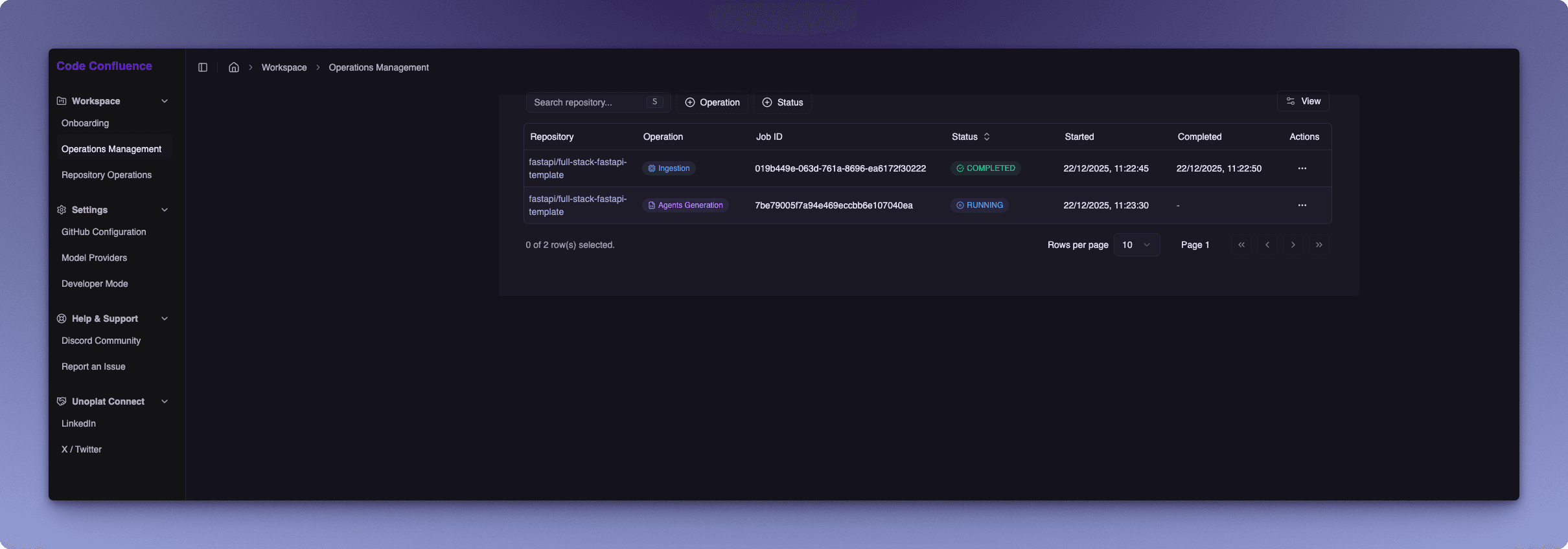This screenshot has width=1568, height=549.
Task: Click repository name in the Agents Generation row
Action: [577, 205]
